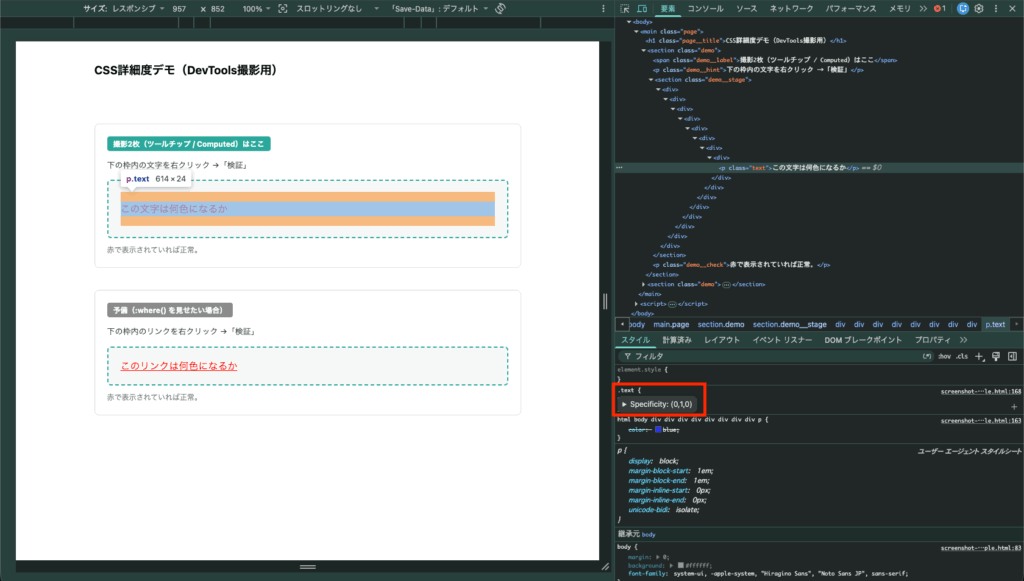Toggle .cls element classes panel
This screenshot has height=581, width=1024.
pyautogui.click(x=962, y=356)
